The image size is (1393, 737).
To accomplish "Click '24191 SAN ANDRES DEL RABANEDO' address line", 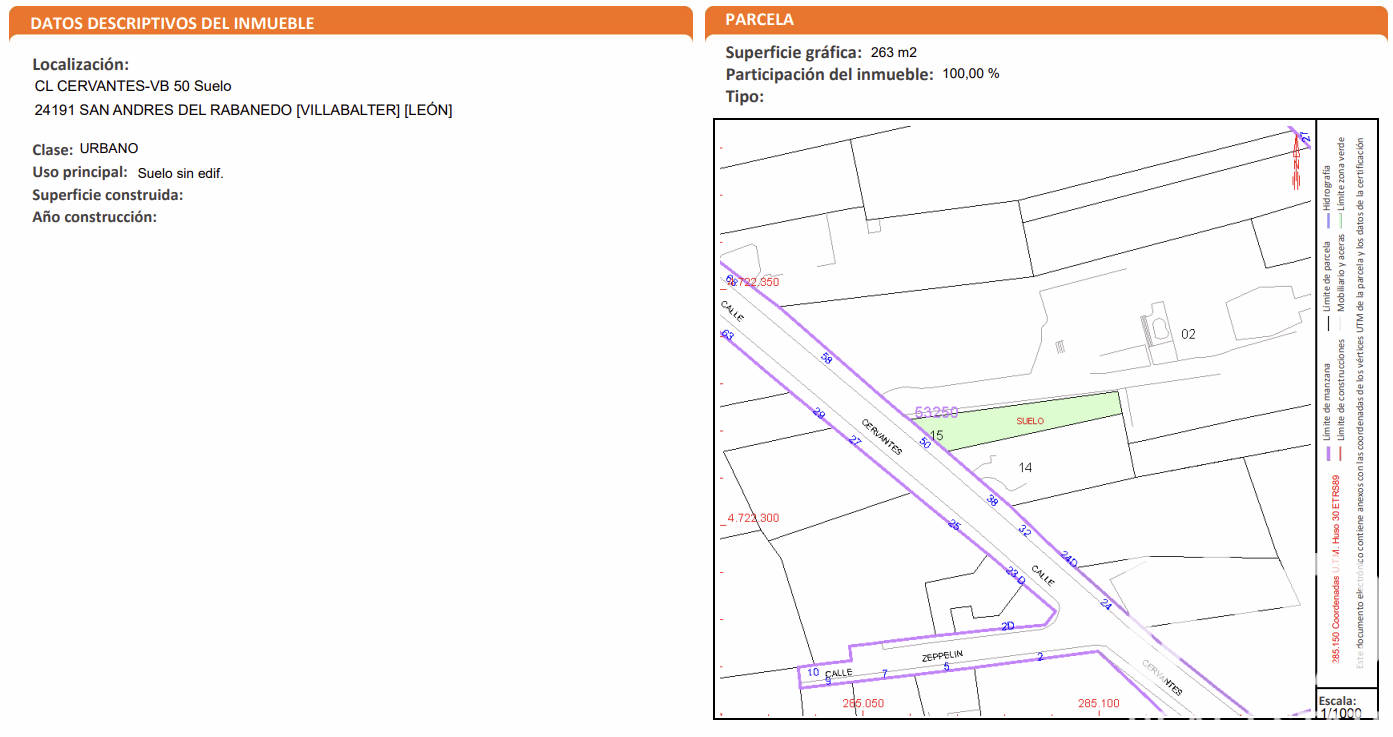I will [x=243, y=110].
